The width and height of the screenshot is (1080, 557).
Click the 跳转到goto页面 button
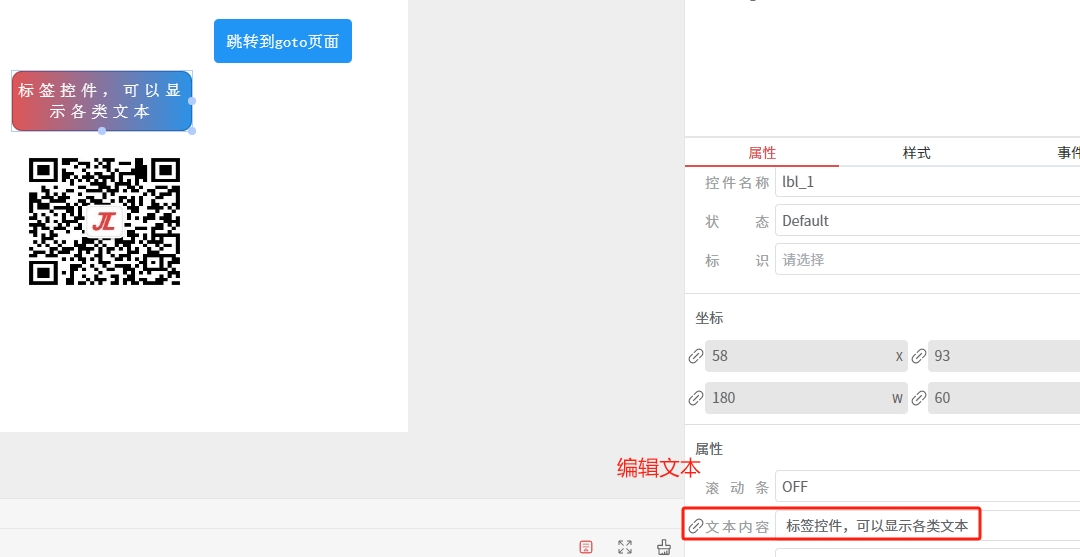(283, 41)
